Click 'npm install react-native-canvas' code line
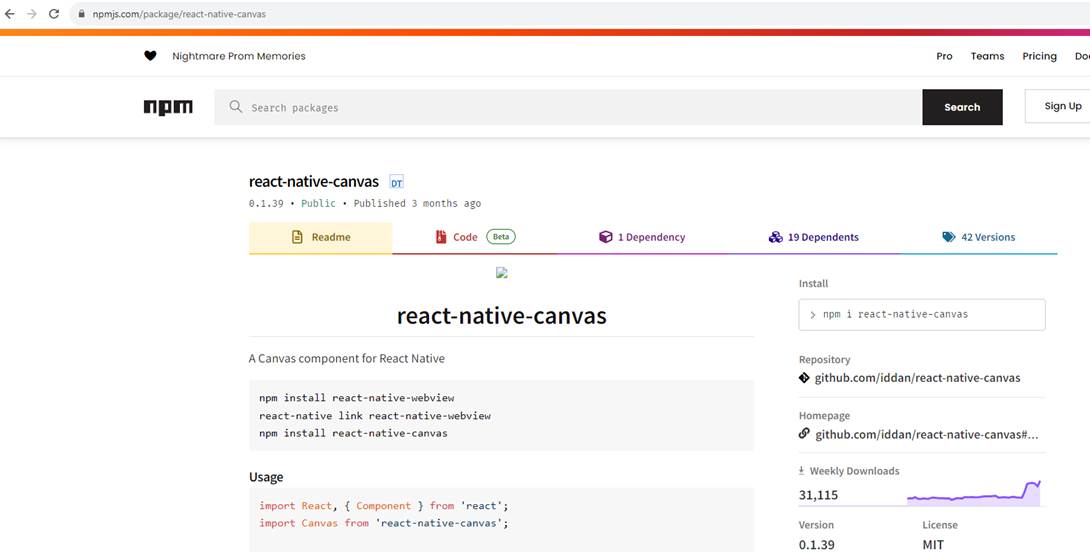 (353, 433)
